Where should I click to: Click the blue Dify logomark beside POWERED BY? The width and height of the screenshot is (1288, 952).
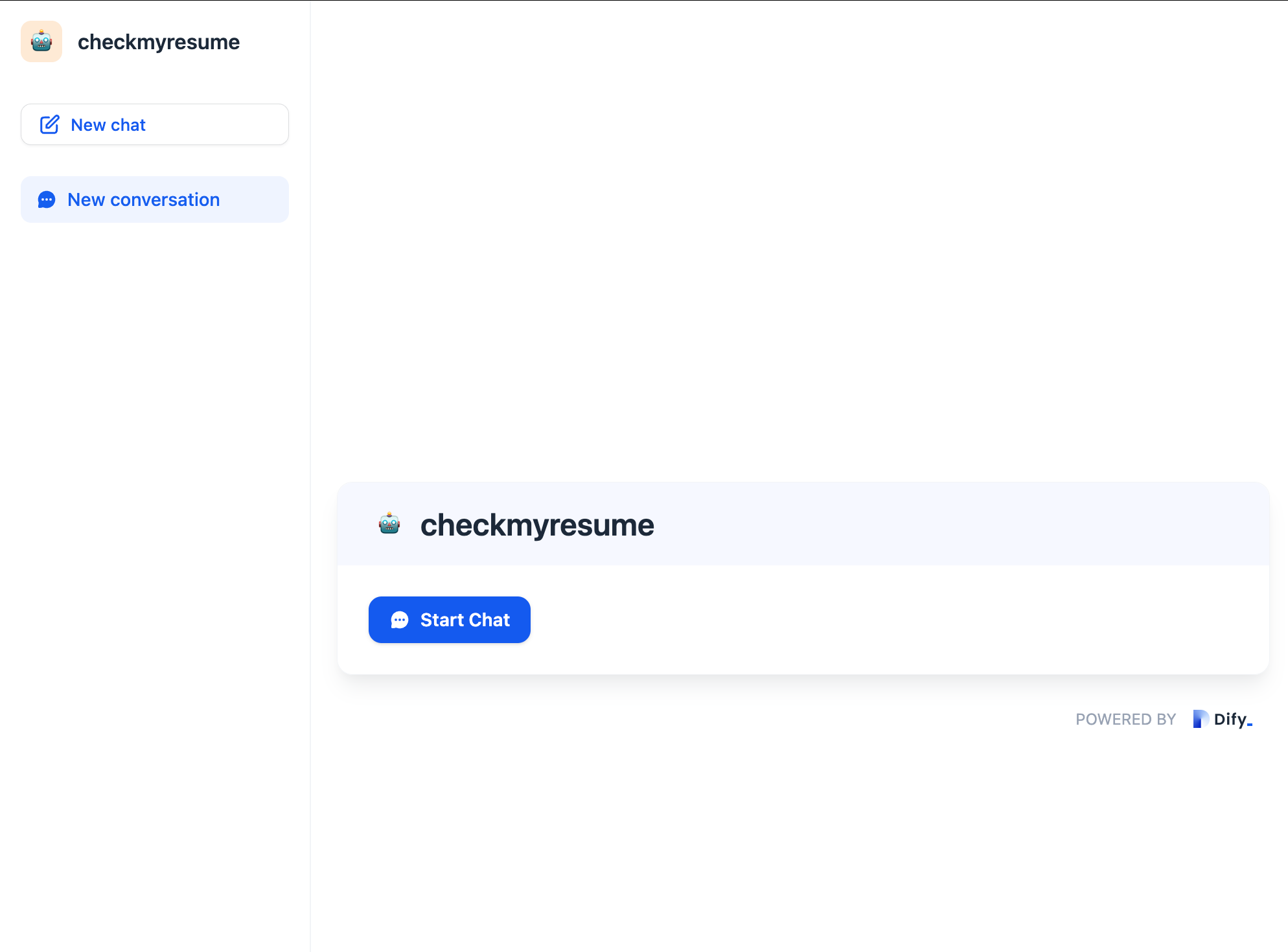[1201, 719]
